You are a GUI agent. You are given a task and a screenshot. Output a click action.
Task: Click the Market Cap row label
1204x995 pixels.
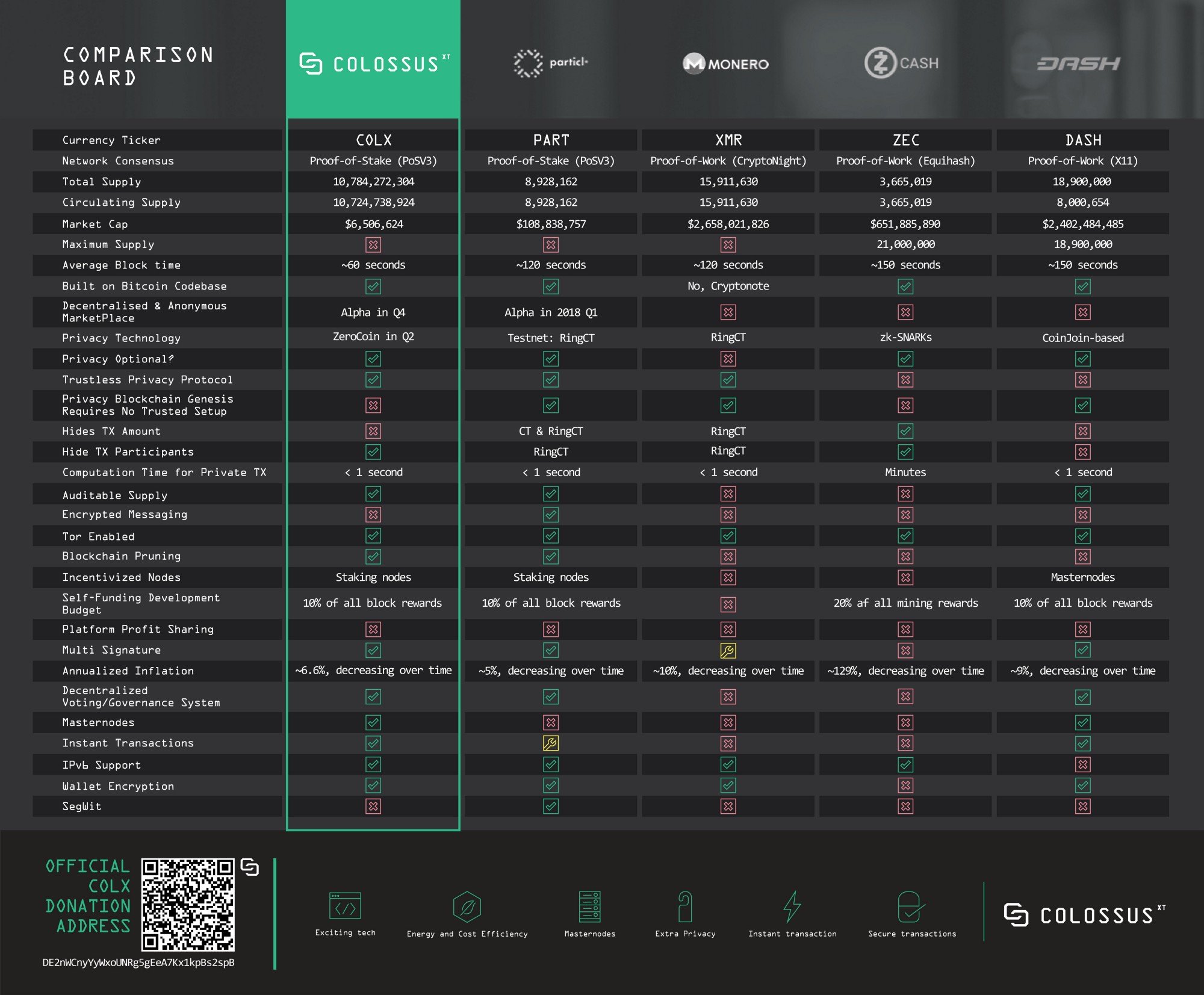95,224
